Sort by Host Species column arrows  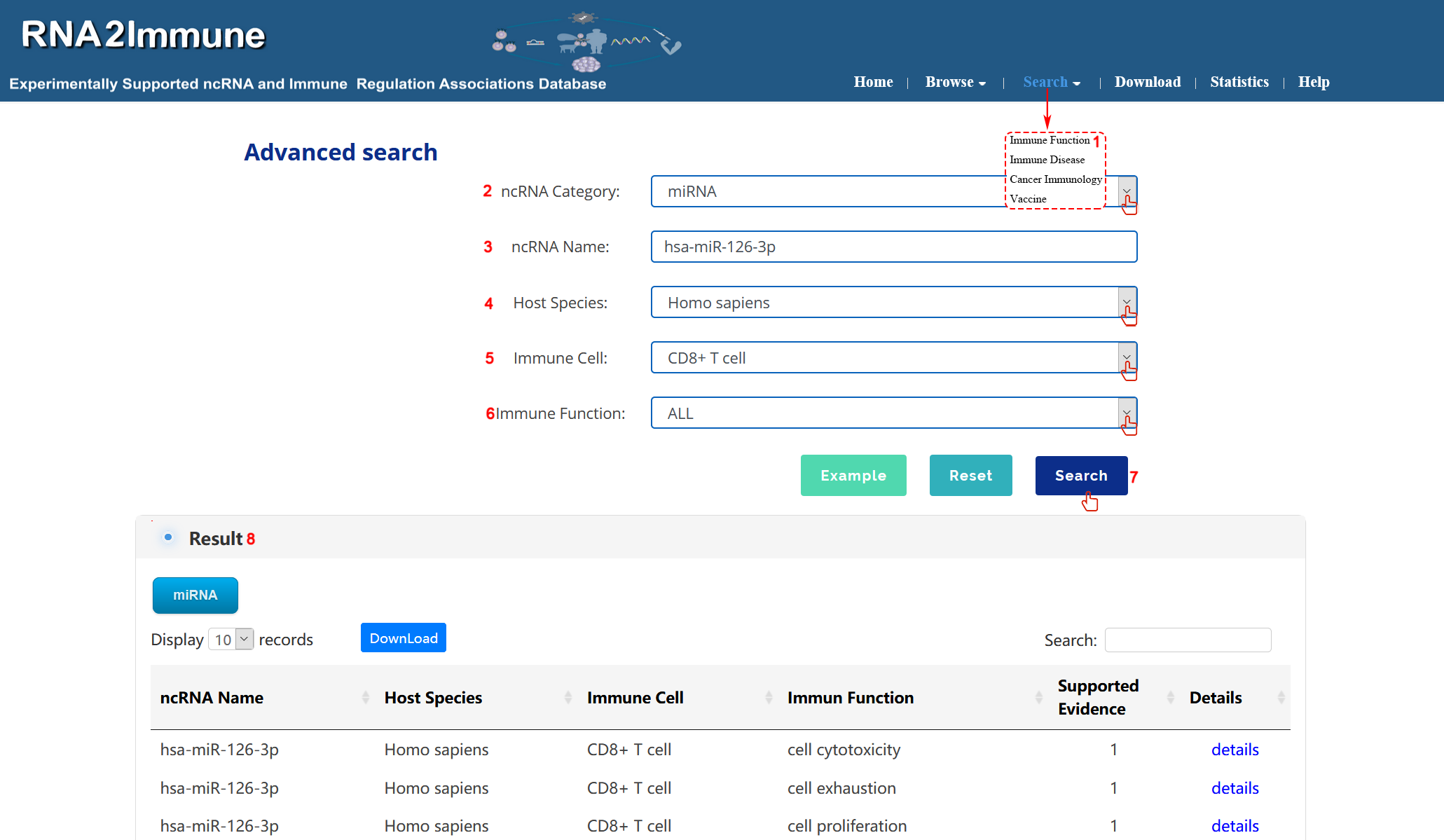click(568, 697)
